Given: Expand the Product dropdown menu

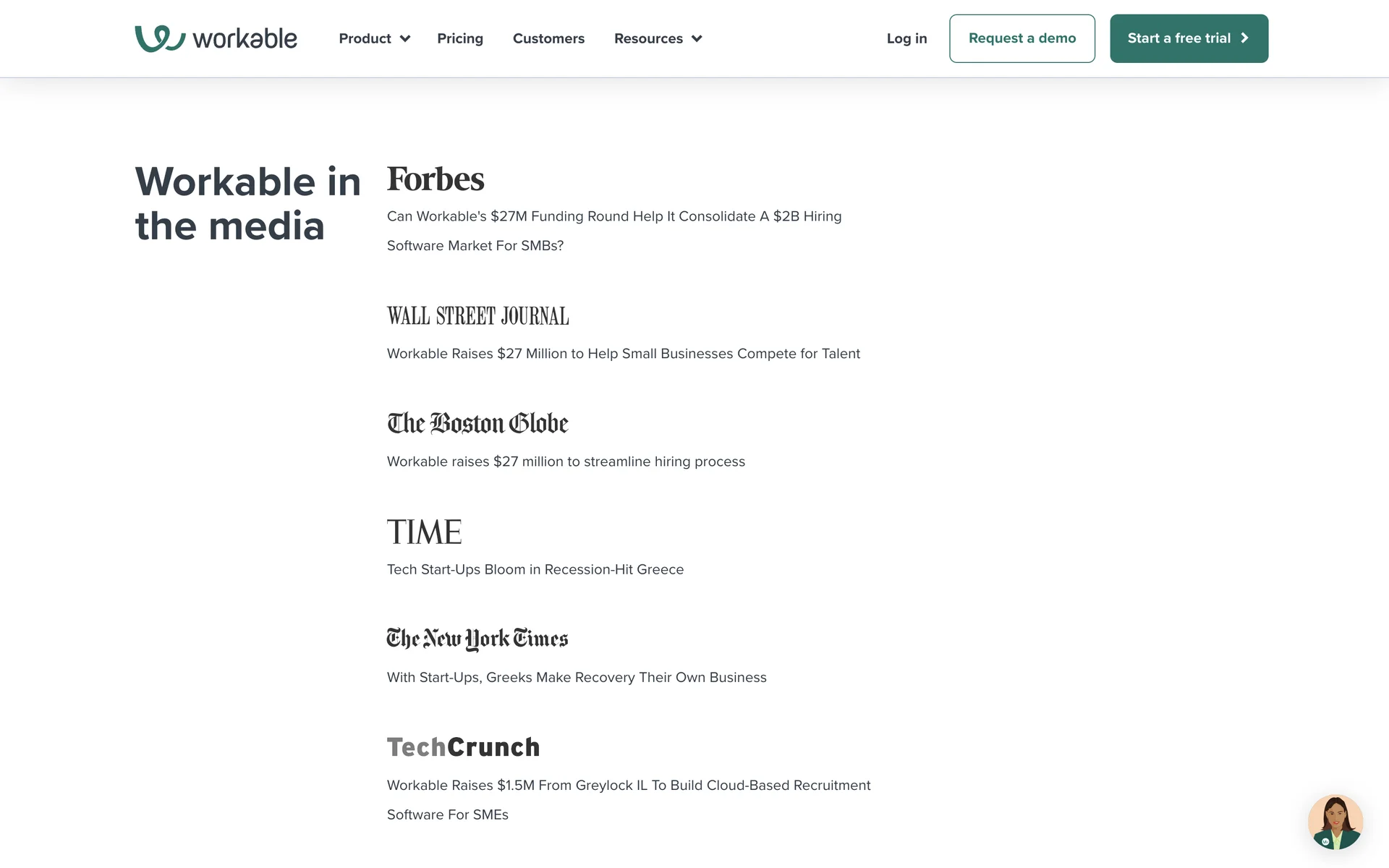Looking at the screenshot, I should click(374, 38).
